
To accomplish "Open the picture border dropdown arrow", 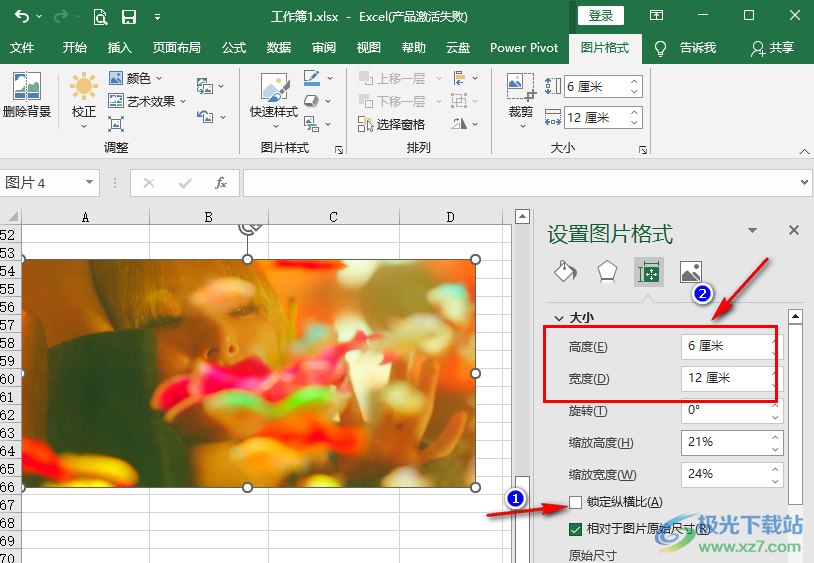I will 330,78.
